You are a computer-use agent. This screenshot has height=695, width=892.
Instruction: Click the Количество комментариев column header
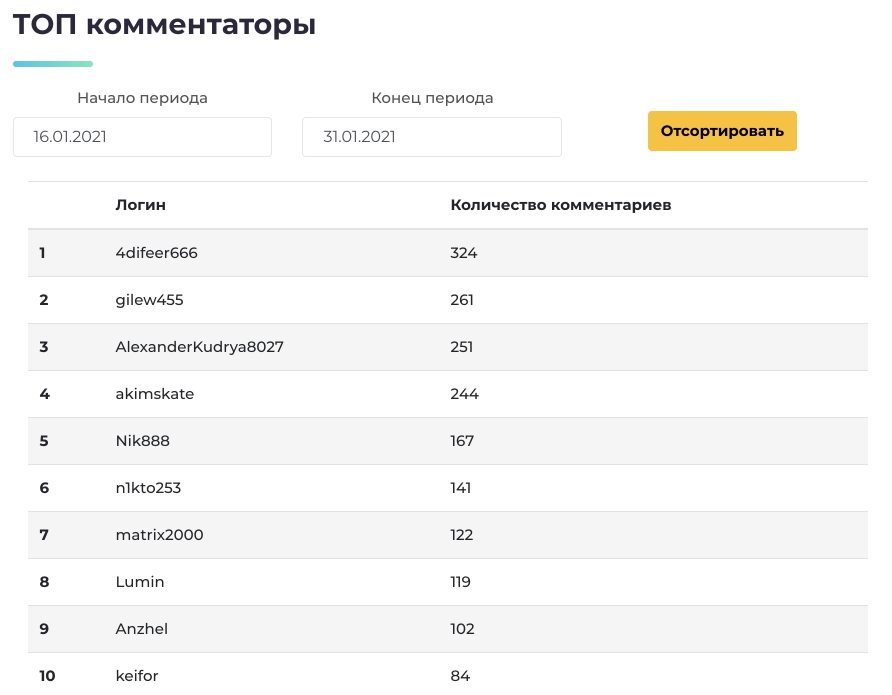[560, 205]
